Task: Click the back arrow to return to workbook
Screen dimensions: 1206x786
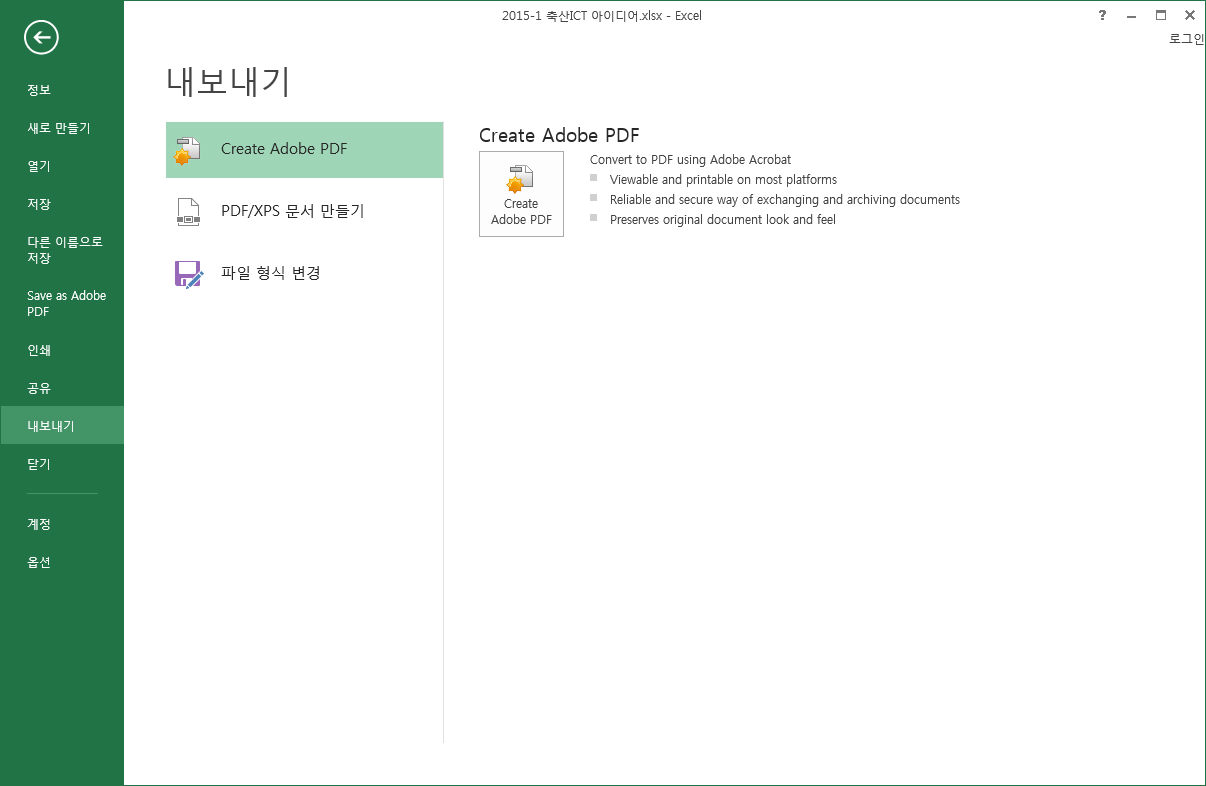Action: [x=41, y=38]
